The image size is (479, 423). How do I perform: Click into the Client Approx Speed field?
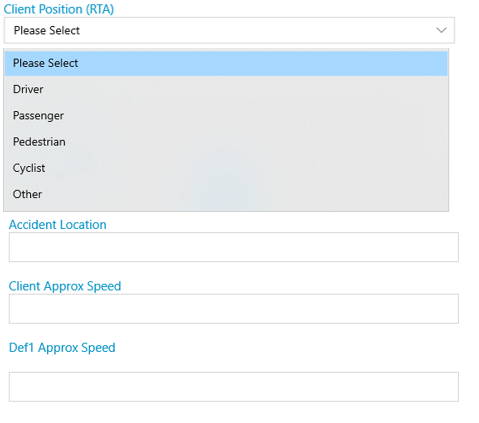click(x=234, y=309)
